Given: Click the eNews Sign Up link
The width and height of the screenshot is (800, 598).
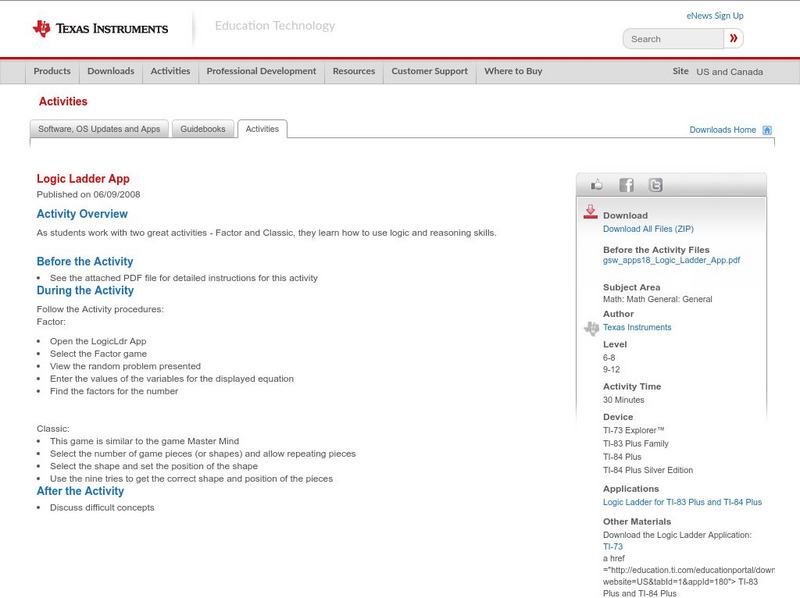Looking at the screenshot, I should pyautogui.click(x=714, y=16).
